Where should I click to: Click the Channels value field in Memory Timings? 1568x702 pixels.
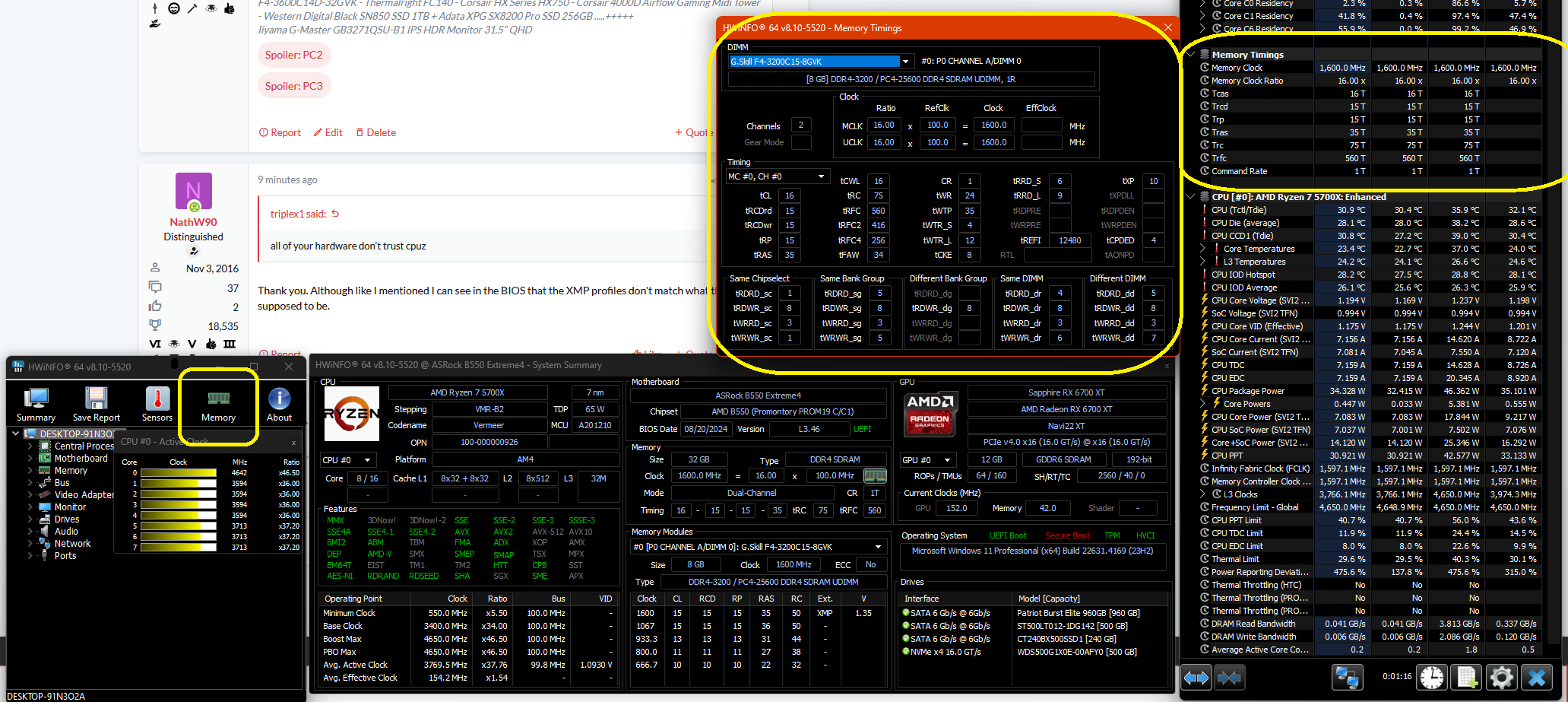pos(801,125)
